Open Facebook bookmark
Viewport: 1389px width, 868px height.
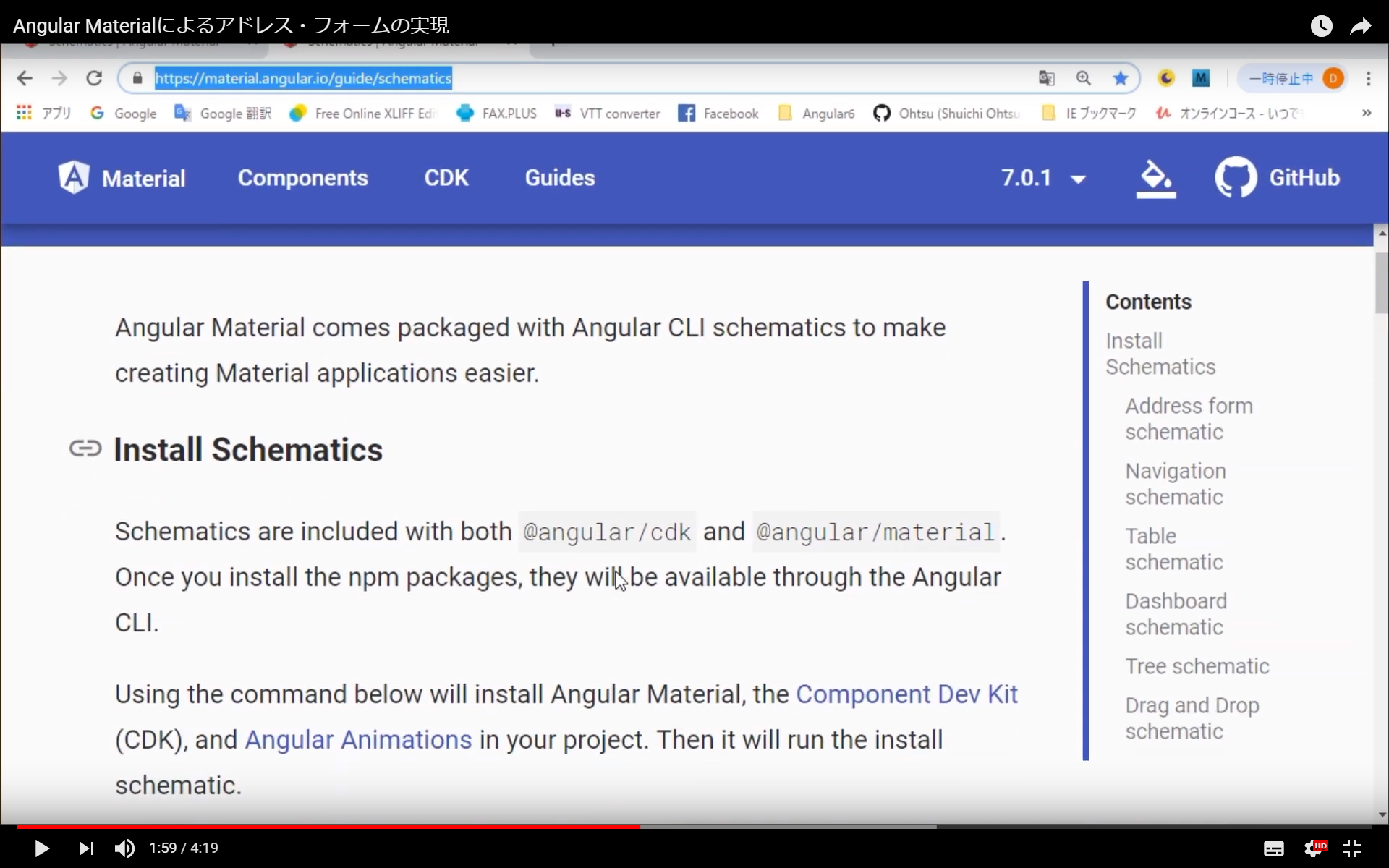[718, 114]
